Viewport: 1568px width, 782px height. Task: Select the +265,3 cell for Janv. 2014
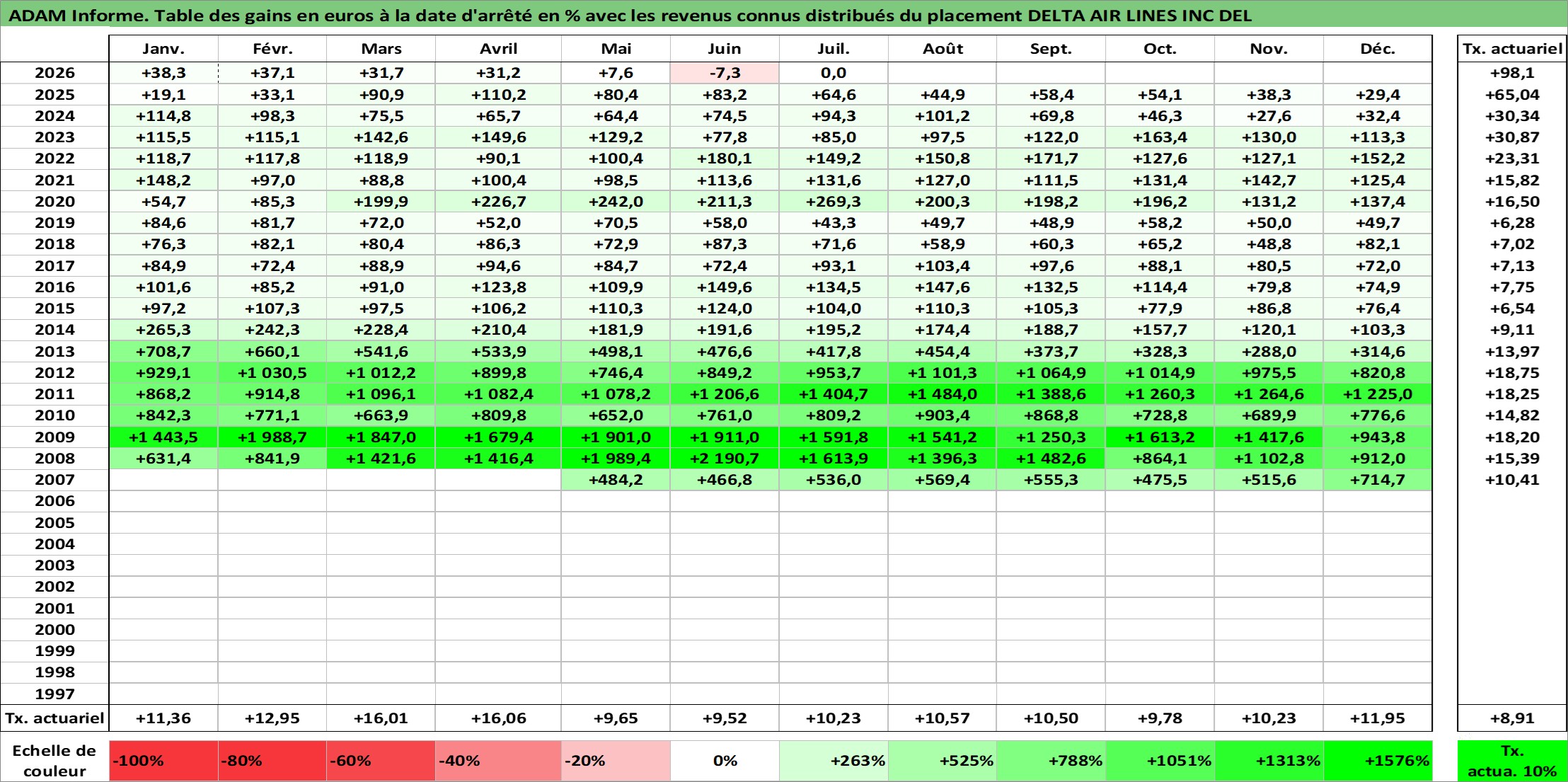click(x=163, y=330)
